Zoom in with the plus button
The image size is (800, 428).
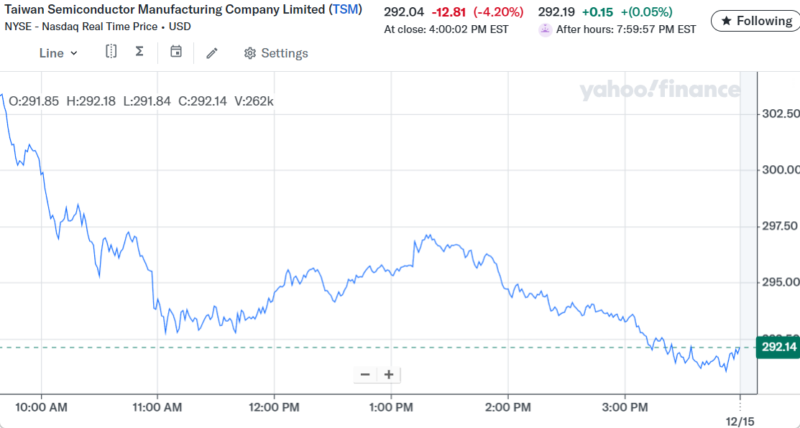tap(388, 375)
